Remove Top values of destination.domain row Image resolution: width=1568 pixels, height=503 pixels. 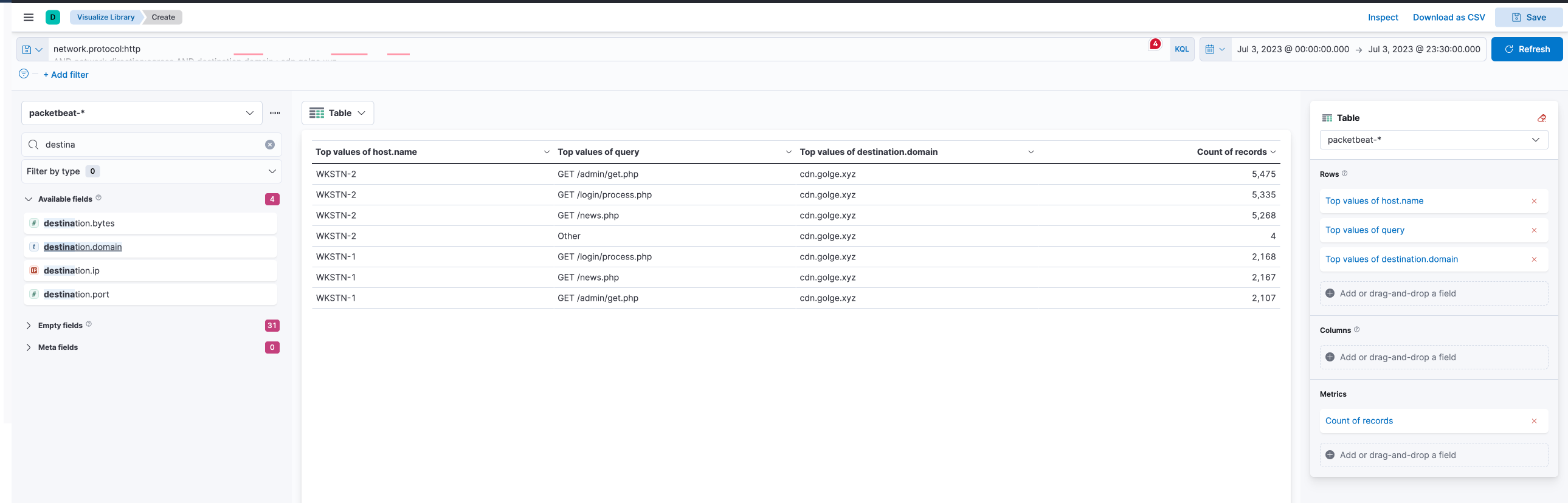1534,260
